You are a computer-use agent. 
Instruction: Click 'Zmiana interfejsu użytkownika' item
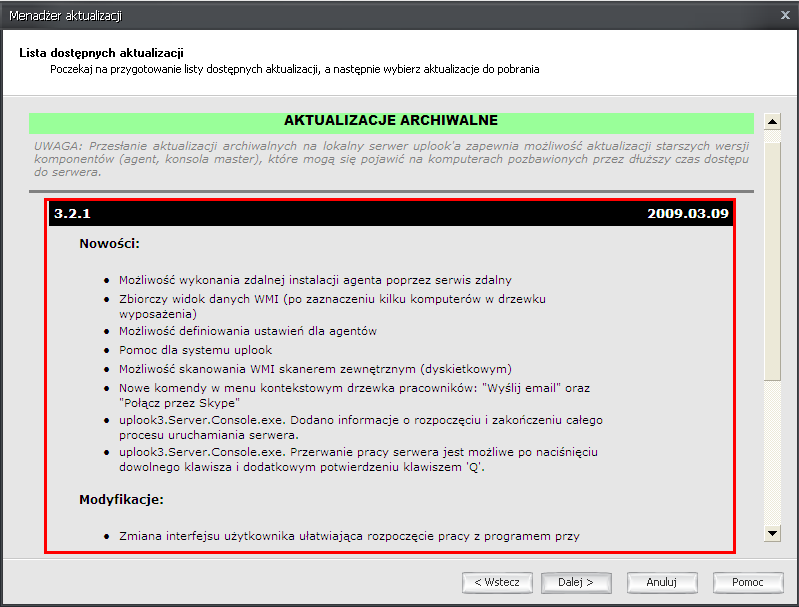(350, 536)
